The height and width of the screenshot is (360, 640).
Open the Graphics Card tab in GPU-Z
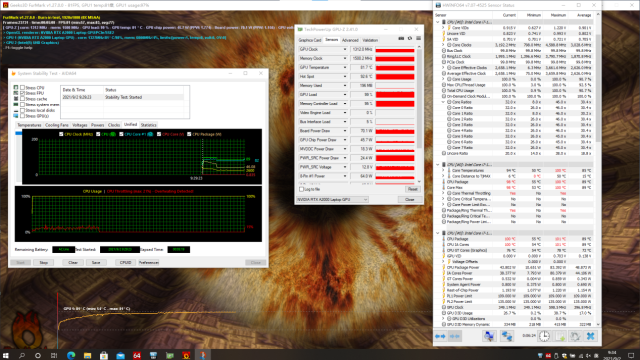coord(310,40)
